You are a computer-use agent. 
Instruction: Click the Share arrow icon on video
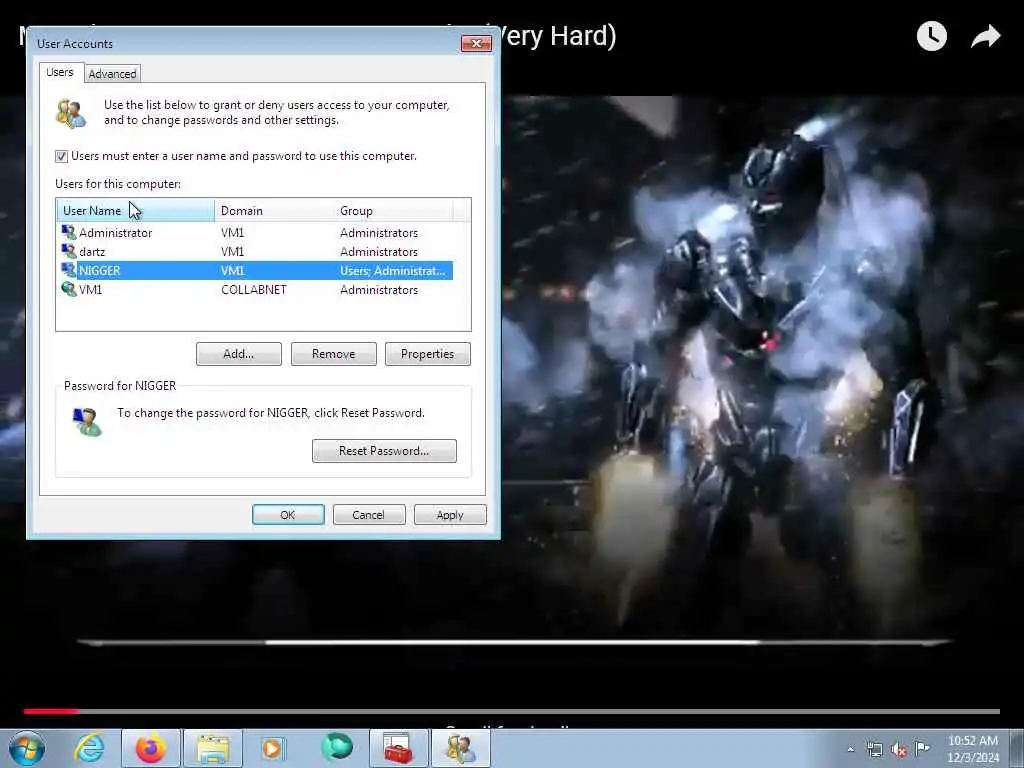(x=985, y=36)
